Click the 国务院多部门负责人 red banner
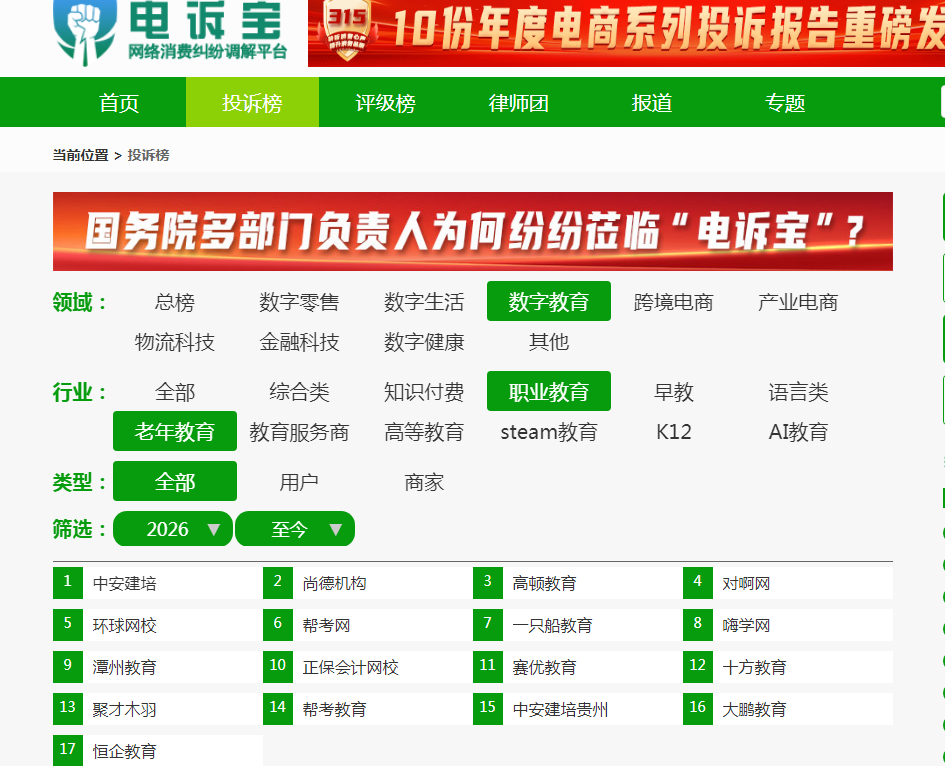The height and width of the screenshot is (766, 945). point(472,231)
